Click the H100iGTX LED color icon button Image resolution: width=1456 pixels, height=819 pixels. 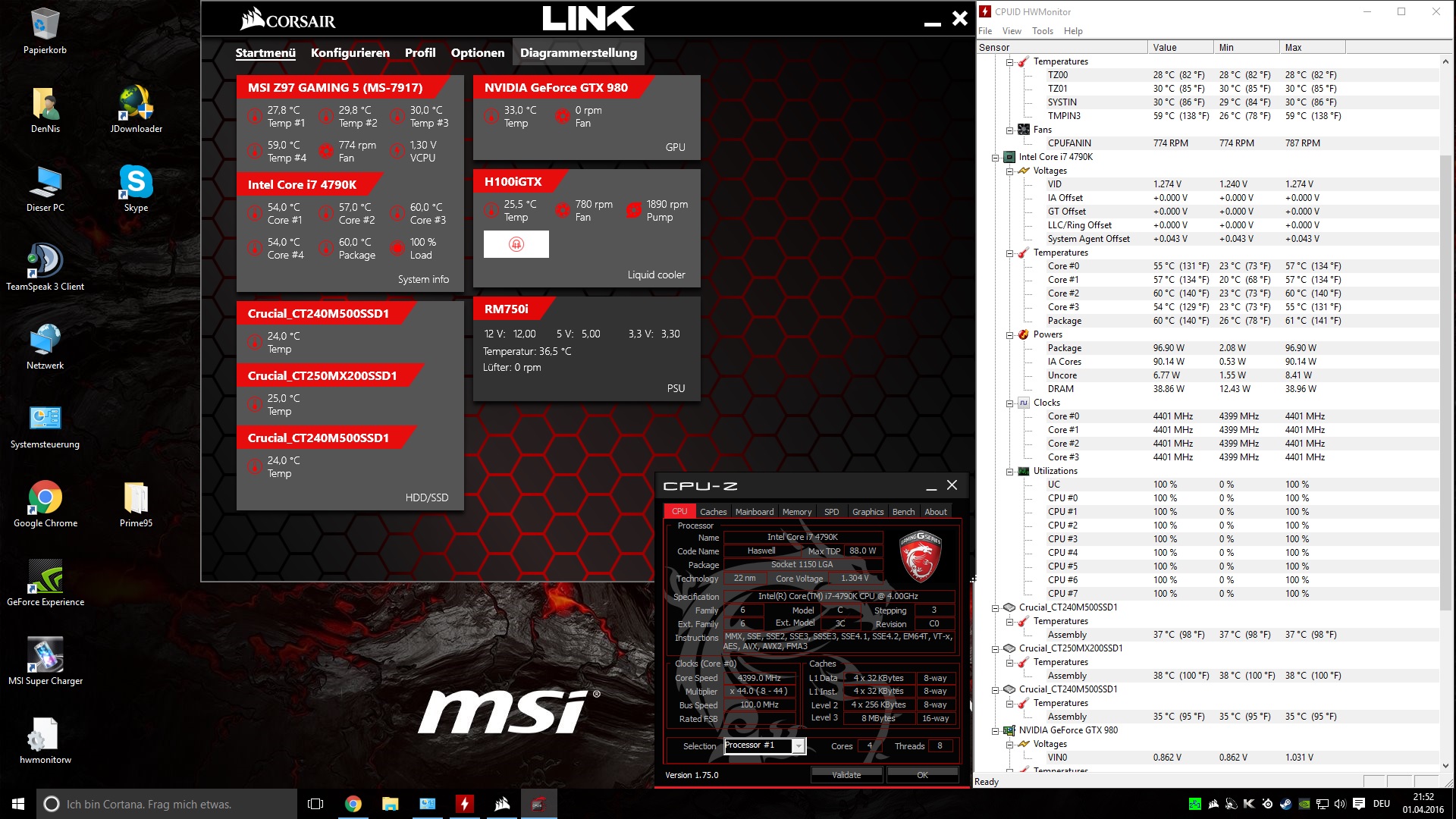coord(516,244)
